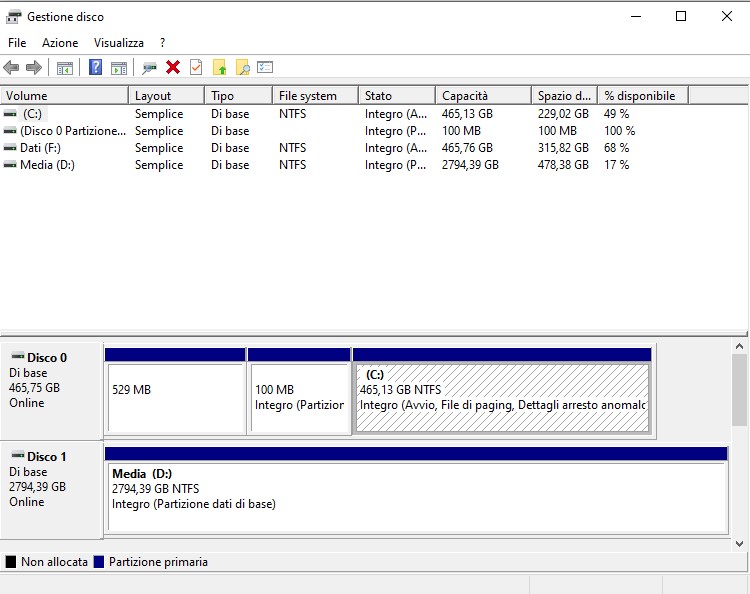
Task: Open the ? help menu
Action: pos(163,43)
